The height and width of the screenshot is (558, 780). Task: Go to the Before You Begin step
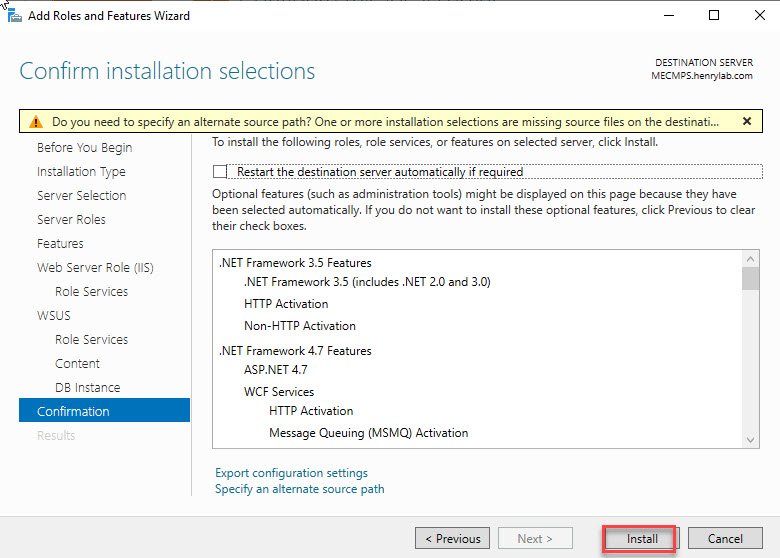(84, 147)
